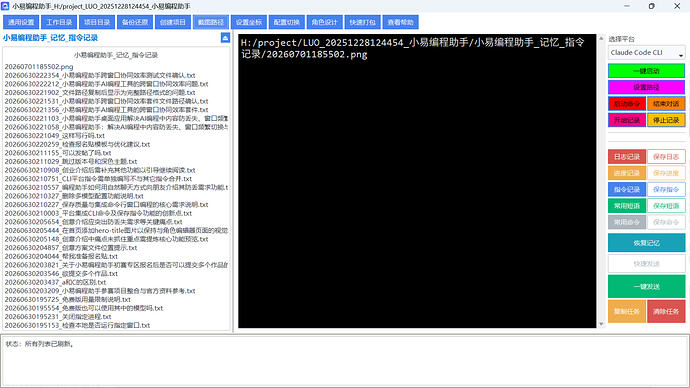Click the 保存指令 outlined button

point(666,189)
